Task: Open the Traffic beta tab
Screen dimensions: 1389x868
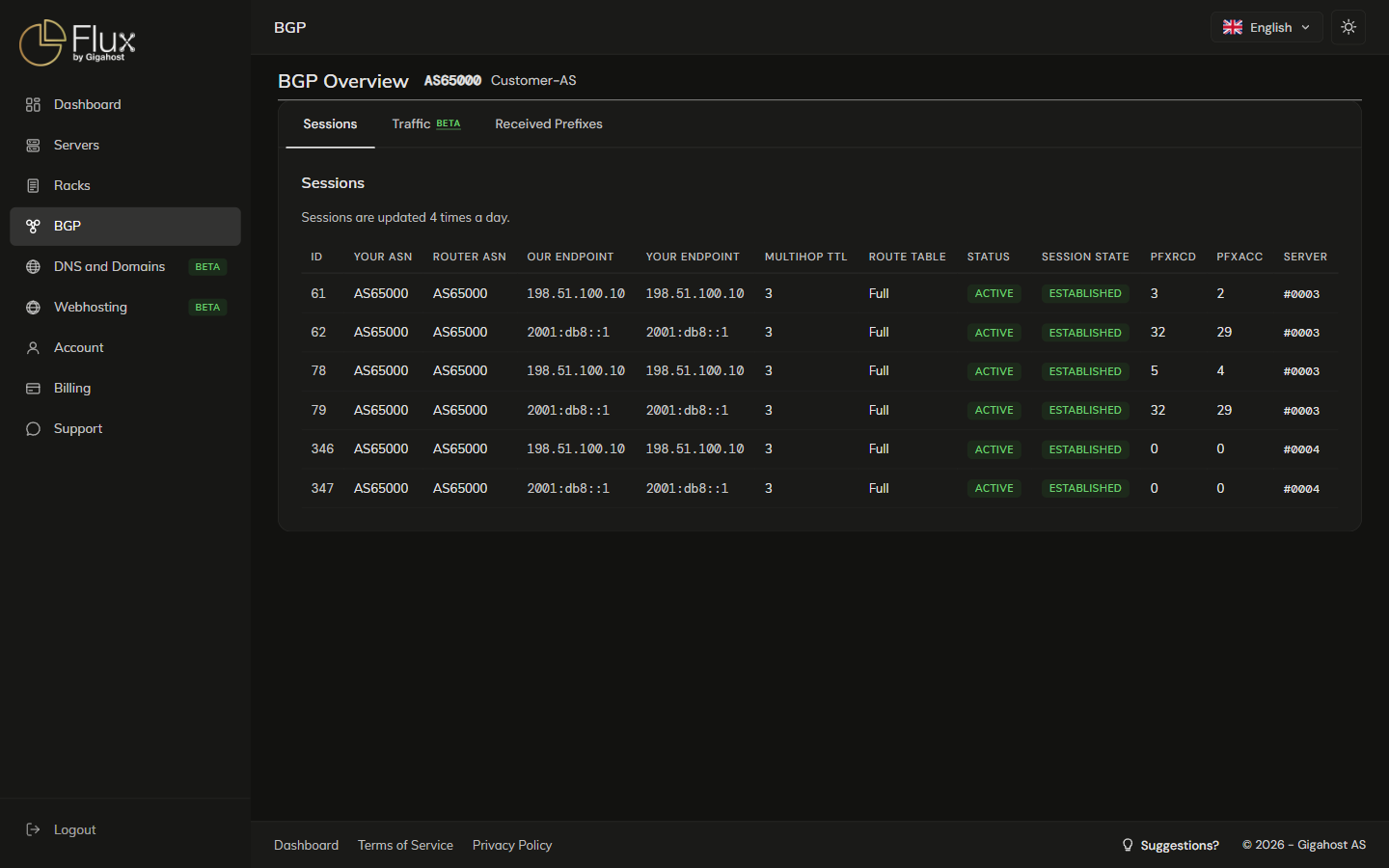Action: click(426, 124)
